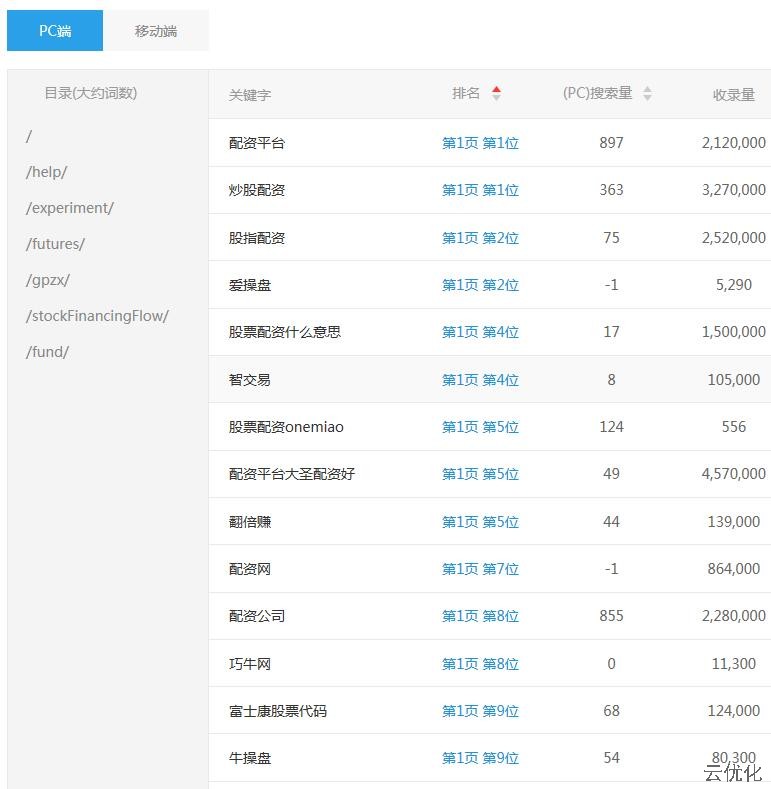Screen dimensions: 771x789
Task: Switch to the PC端 tab
Action: tap(55, 31)
